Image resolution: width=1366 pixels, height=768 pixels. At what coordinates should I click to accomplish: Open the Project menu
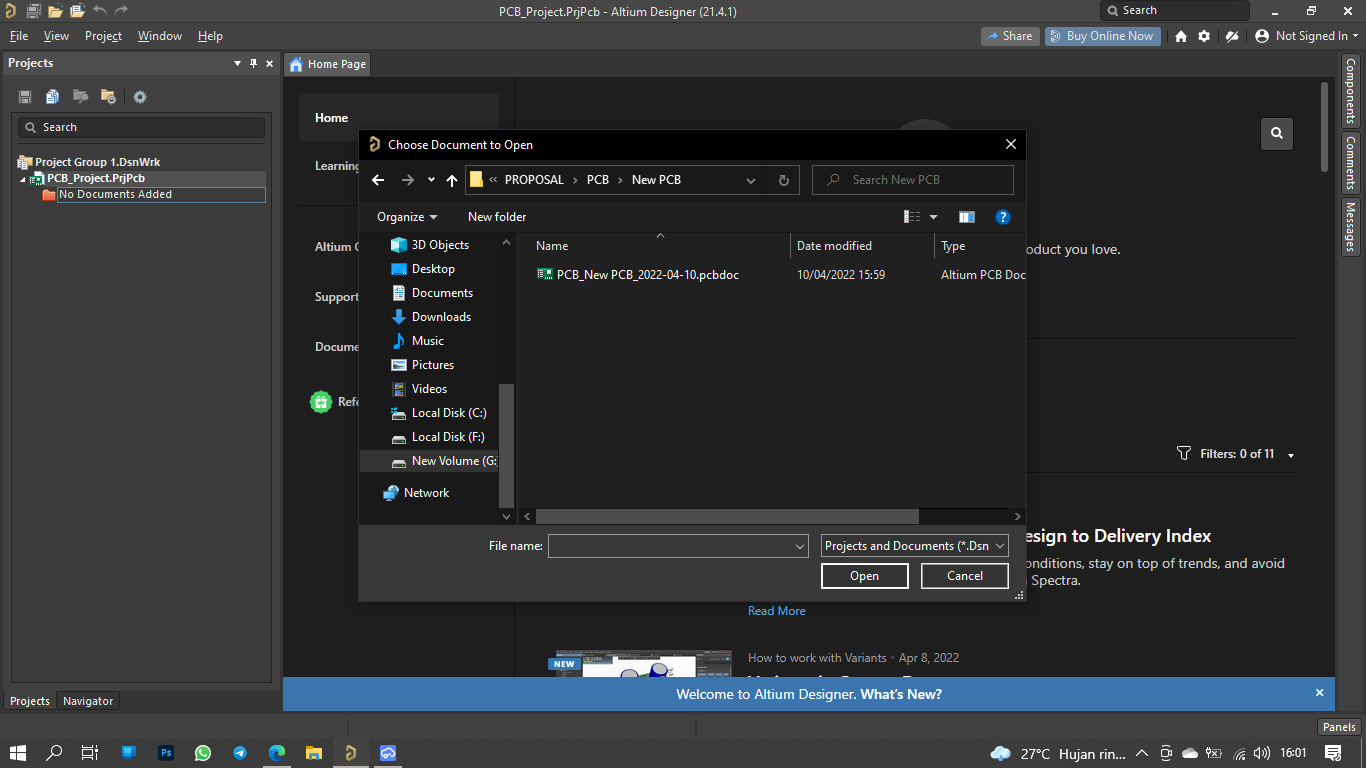pos(103,36)
